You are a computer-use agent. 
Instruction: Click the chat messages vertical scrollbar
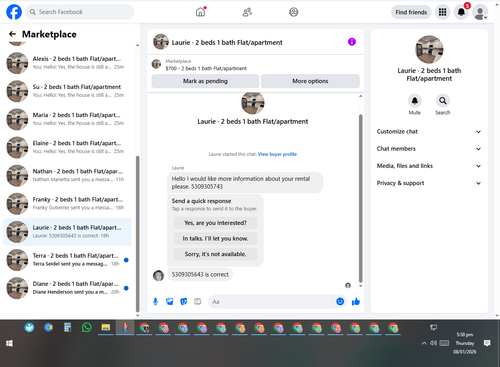[x=360, y=198]
